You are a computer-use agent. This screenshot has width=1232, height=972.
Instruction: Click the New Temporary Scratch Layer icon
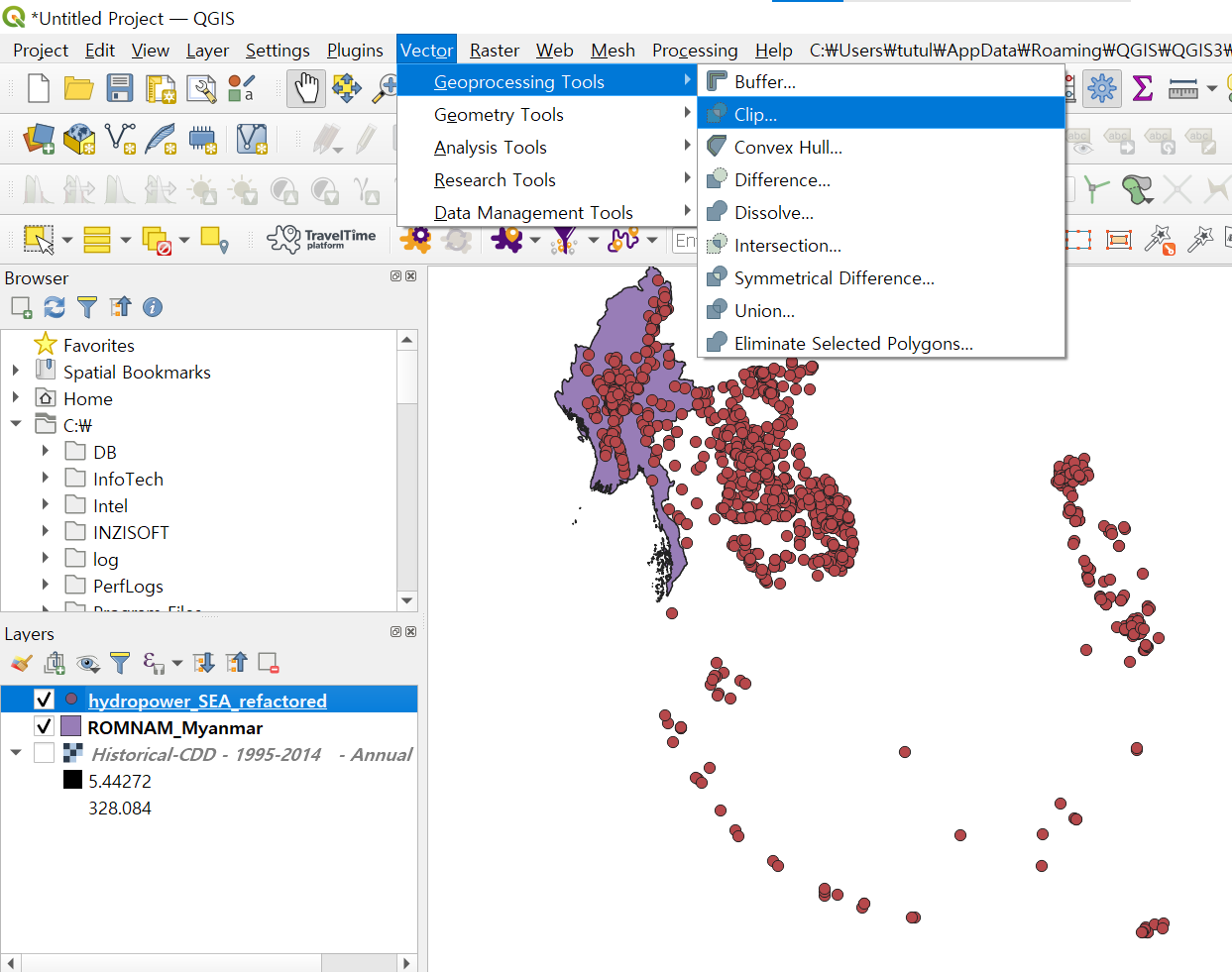point(202,140)
